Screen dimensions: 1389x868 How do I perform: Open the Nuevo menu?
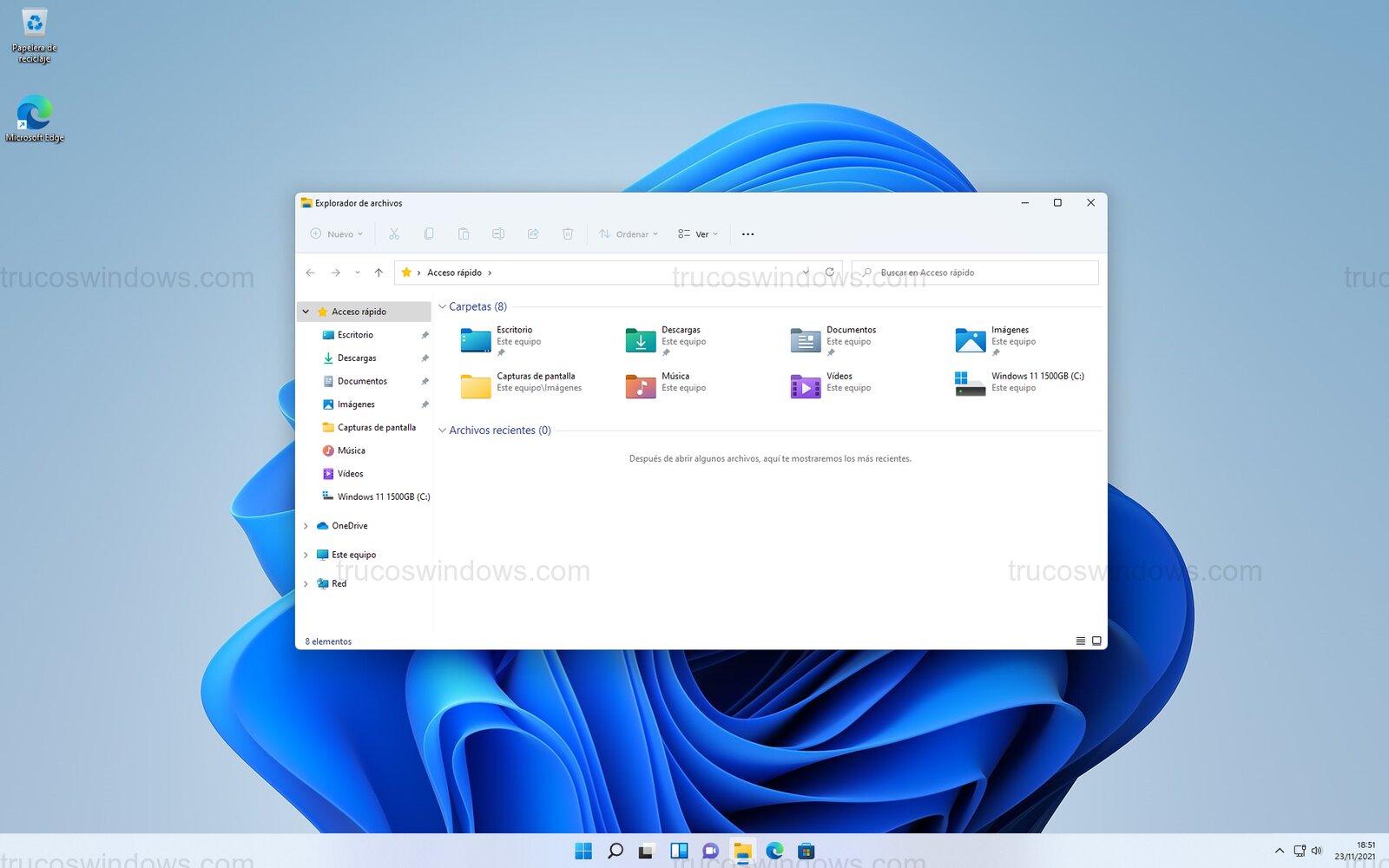(335, 233)
